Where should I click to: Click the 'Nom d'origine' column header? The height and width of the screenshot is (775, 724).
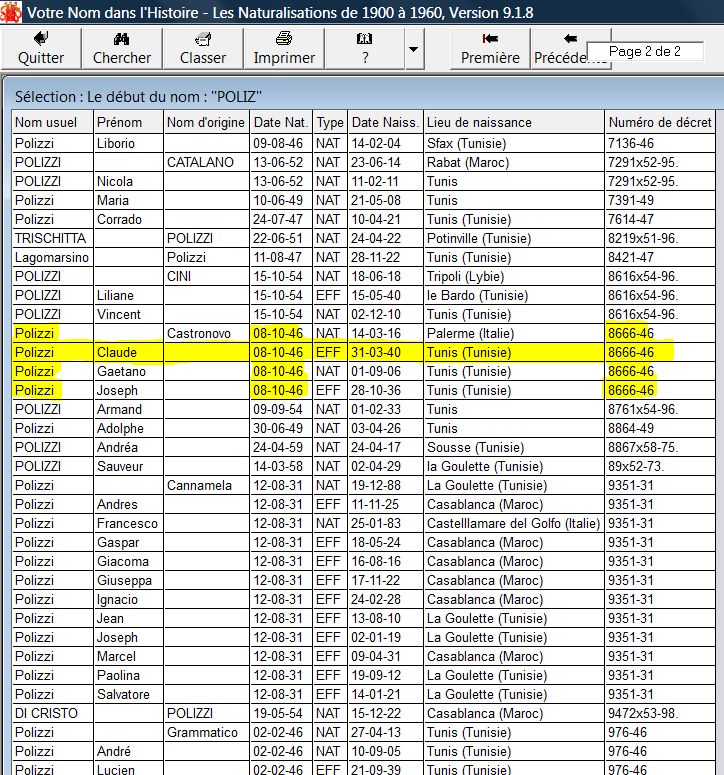pyautogui.click(x=206, y=122)
